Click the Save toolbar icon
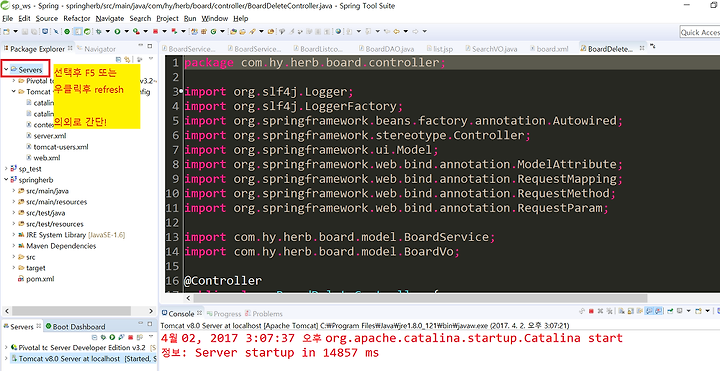The height and width of the screenshot is (371, 720). [25, 31]
